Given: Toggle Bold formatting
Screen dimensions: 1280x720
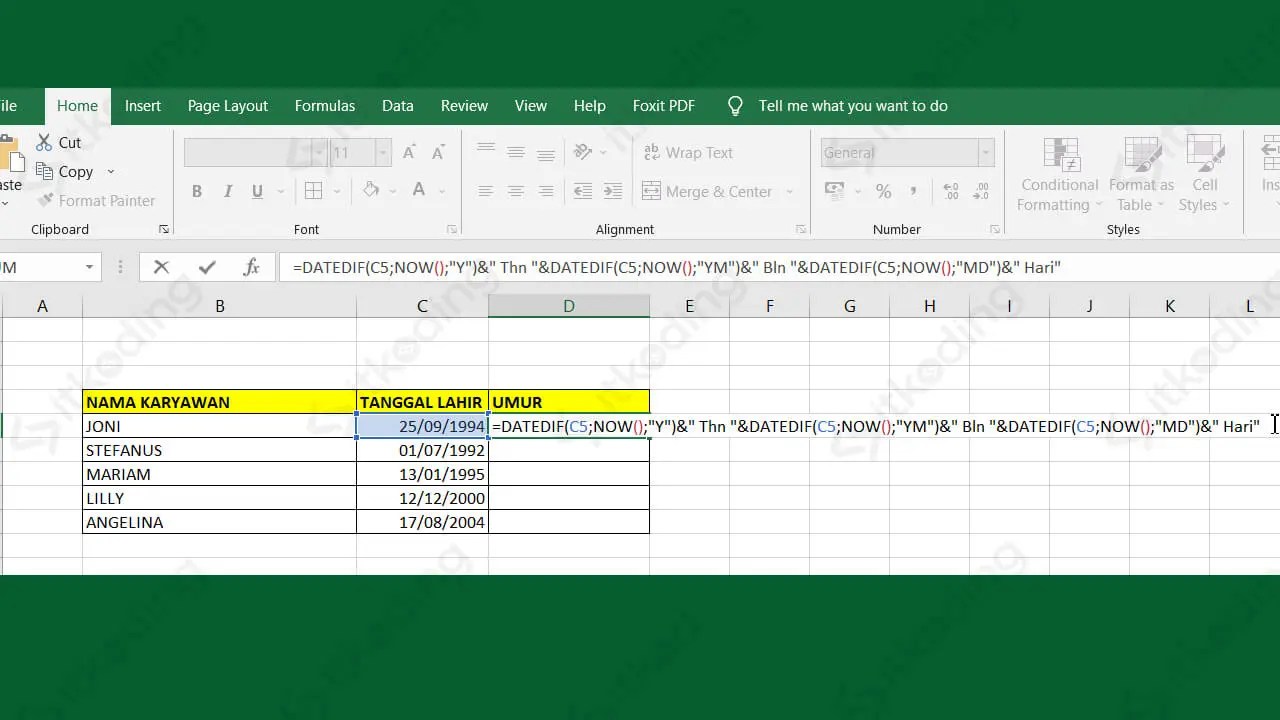Looking at the screenshot, I should (x=197, y=191).
